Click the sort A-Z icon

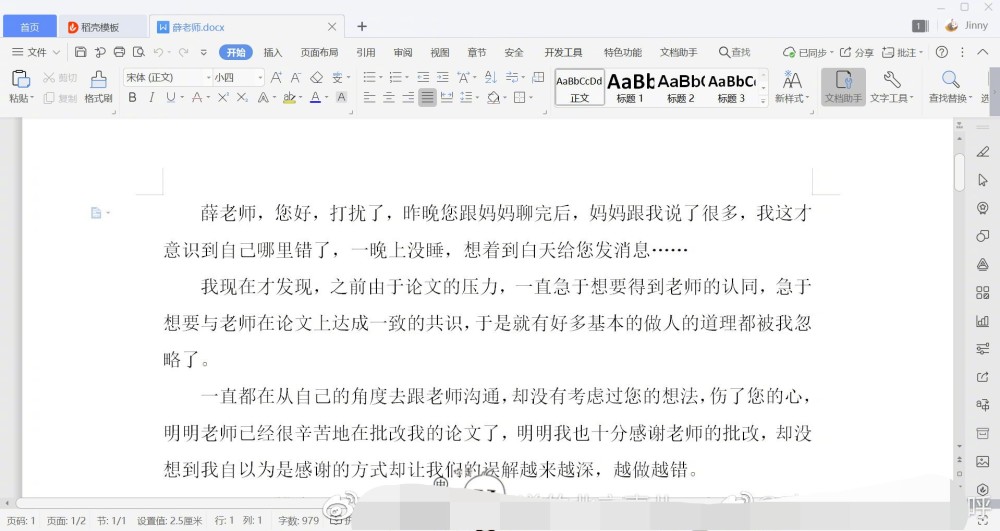coord(490,77)
